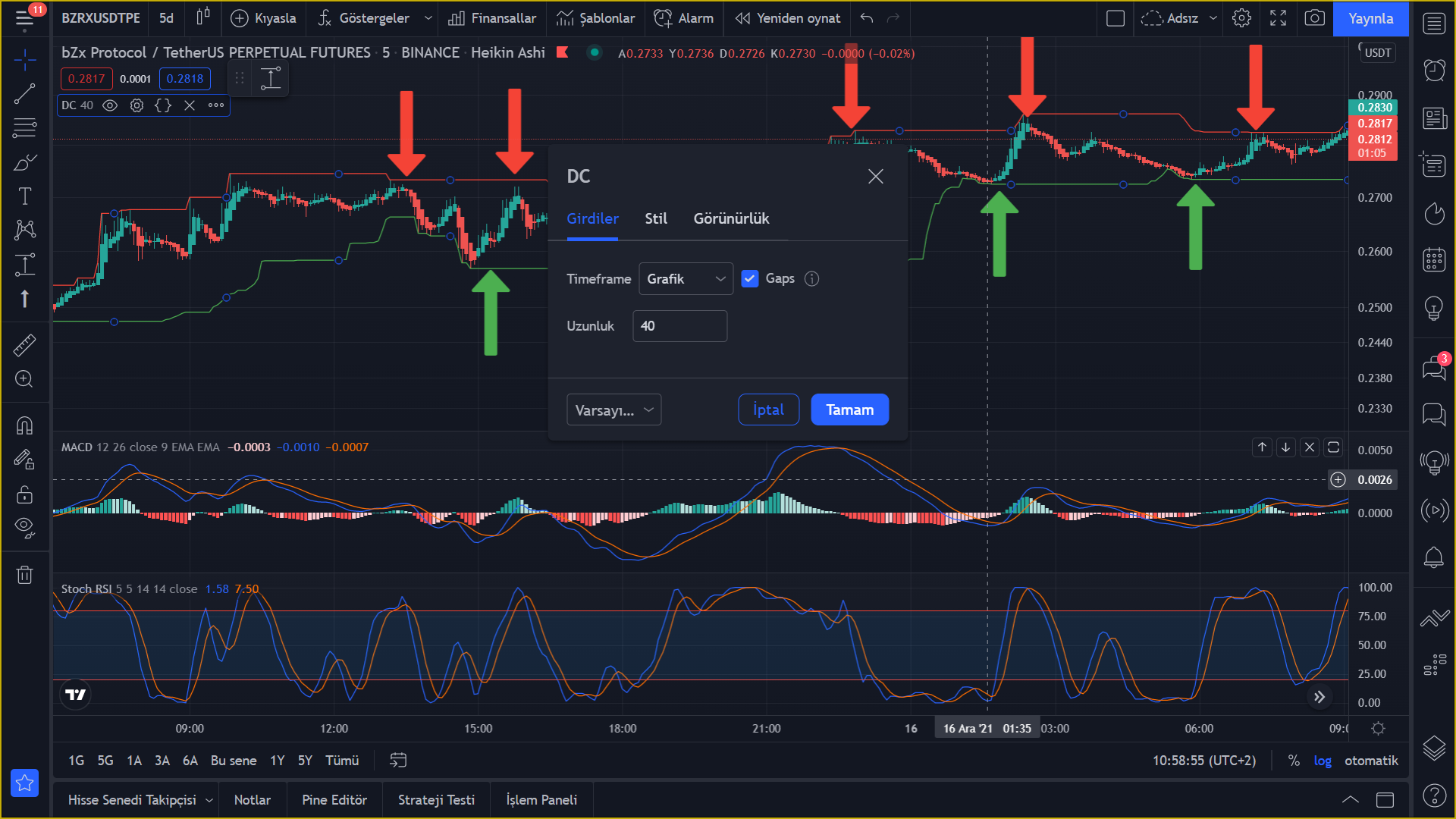Image resolution: width=1456 pixels, height=819 pixels.
Task: Take a chart snapshot with camera icon
Action: point(1314,18)
